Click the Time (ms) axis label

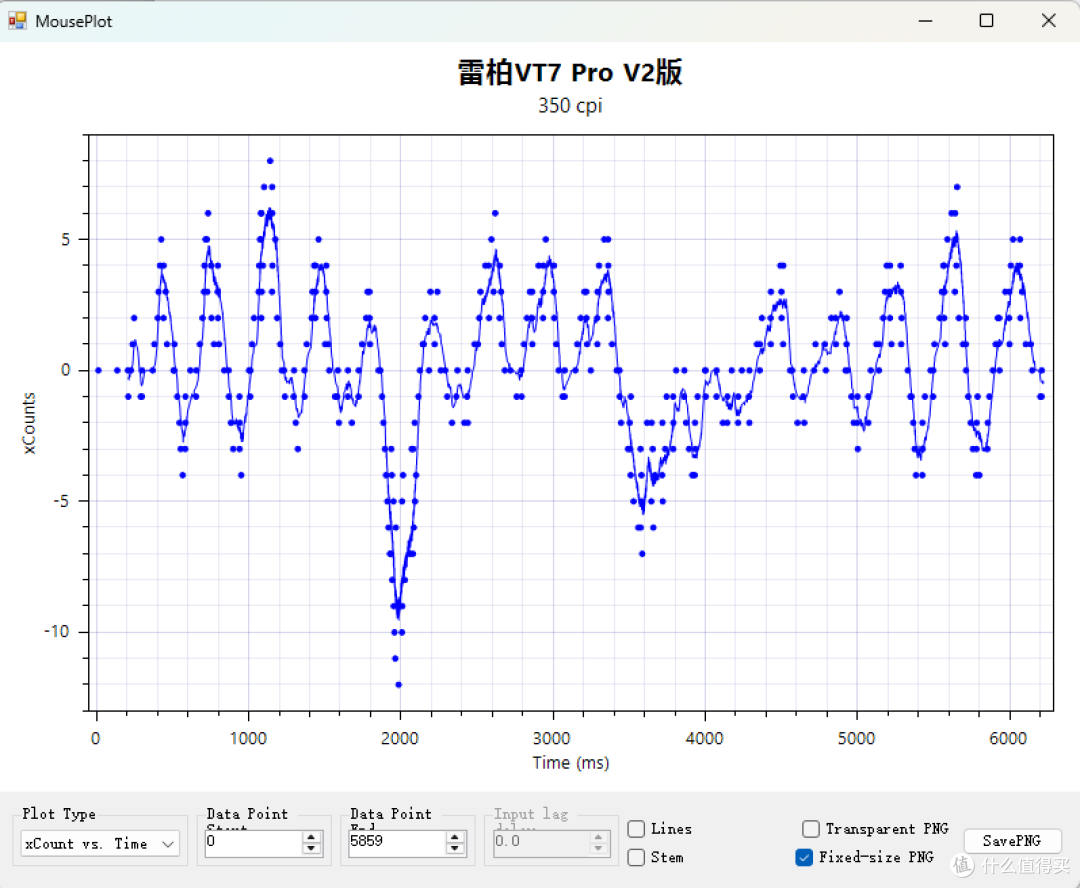[570, 763]
